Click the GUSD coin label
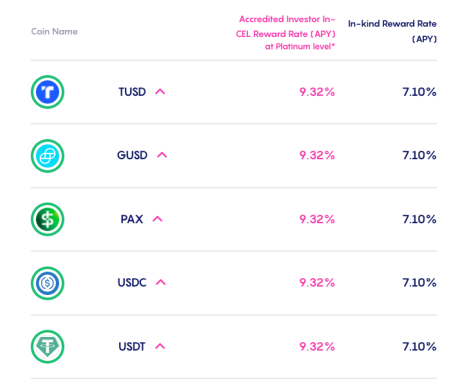474x385 pixels. pyautogui.click(x=132, y=155)
